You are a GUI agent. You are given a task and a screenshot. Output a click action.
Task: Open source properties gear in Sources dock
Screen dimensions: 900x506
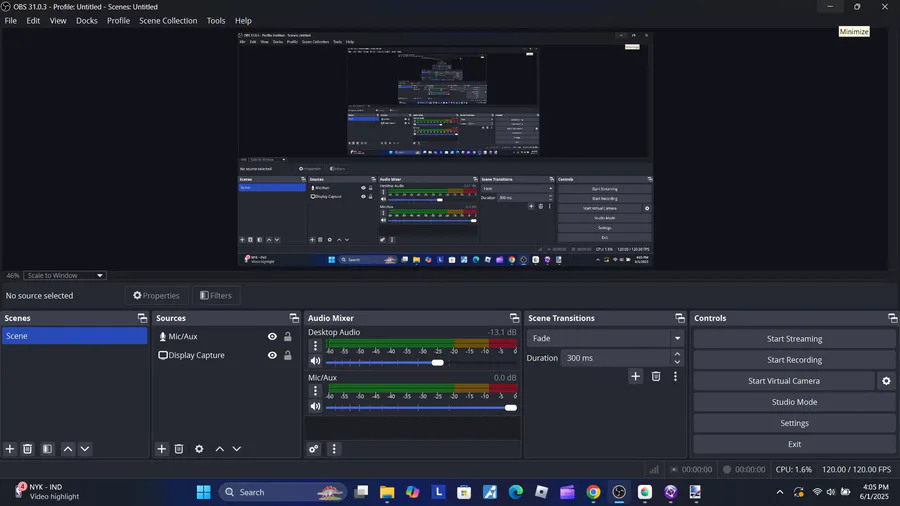[x=199, y=449]
